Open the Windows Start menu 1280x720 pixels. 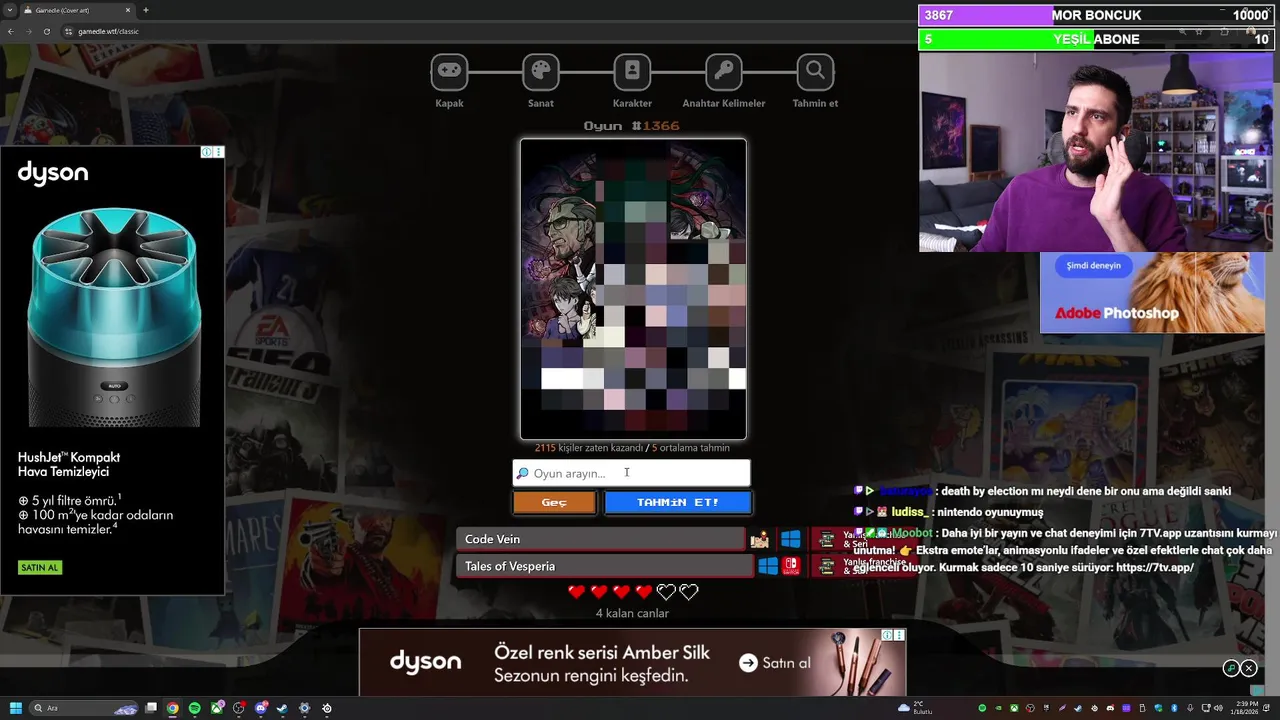(x=15, y=708)
